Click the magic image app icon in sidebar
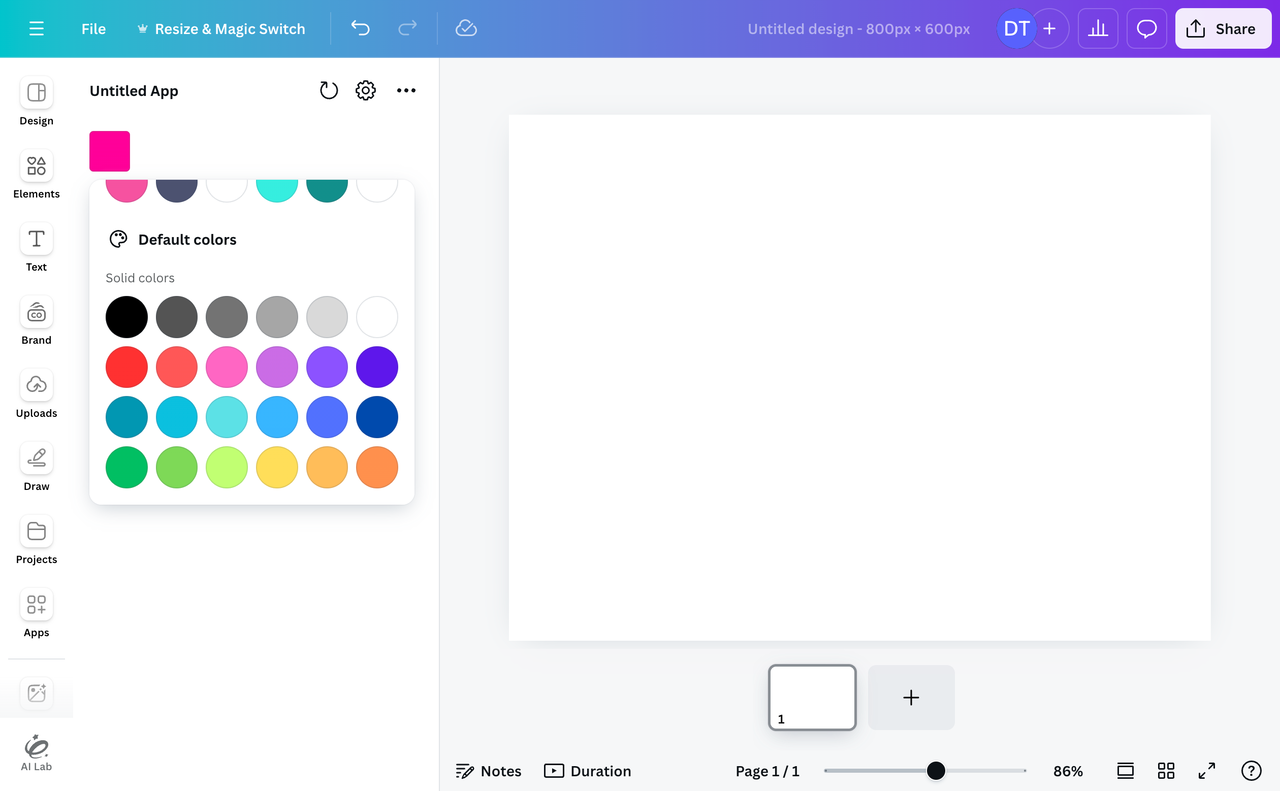Viewport: 1280px width, 791px height. tap(36, 693)
